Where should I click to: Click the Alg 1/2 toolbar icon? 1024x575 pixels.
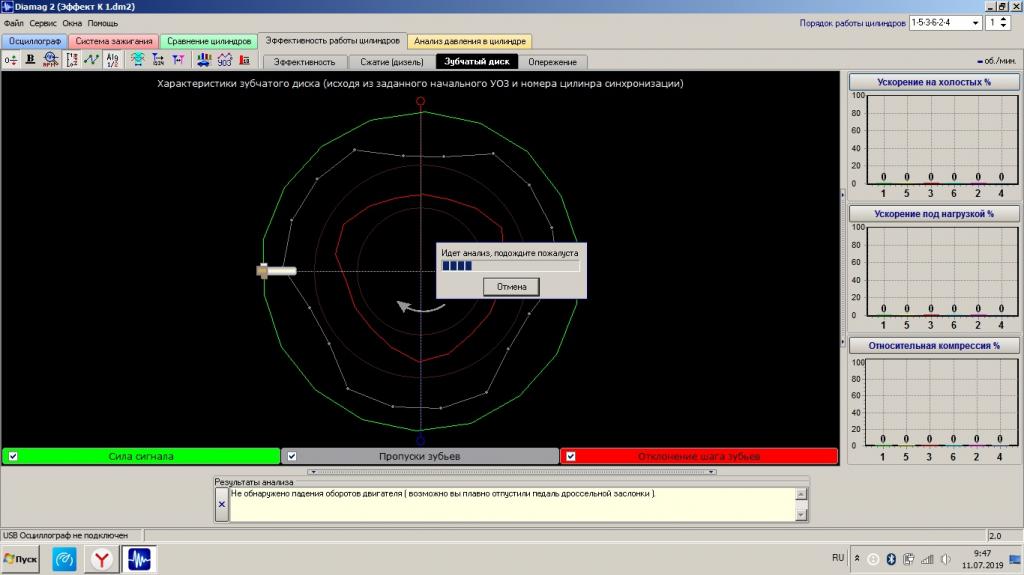pos(112,60)
